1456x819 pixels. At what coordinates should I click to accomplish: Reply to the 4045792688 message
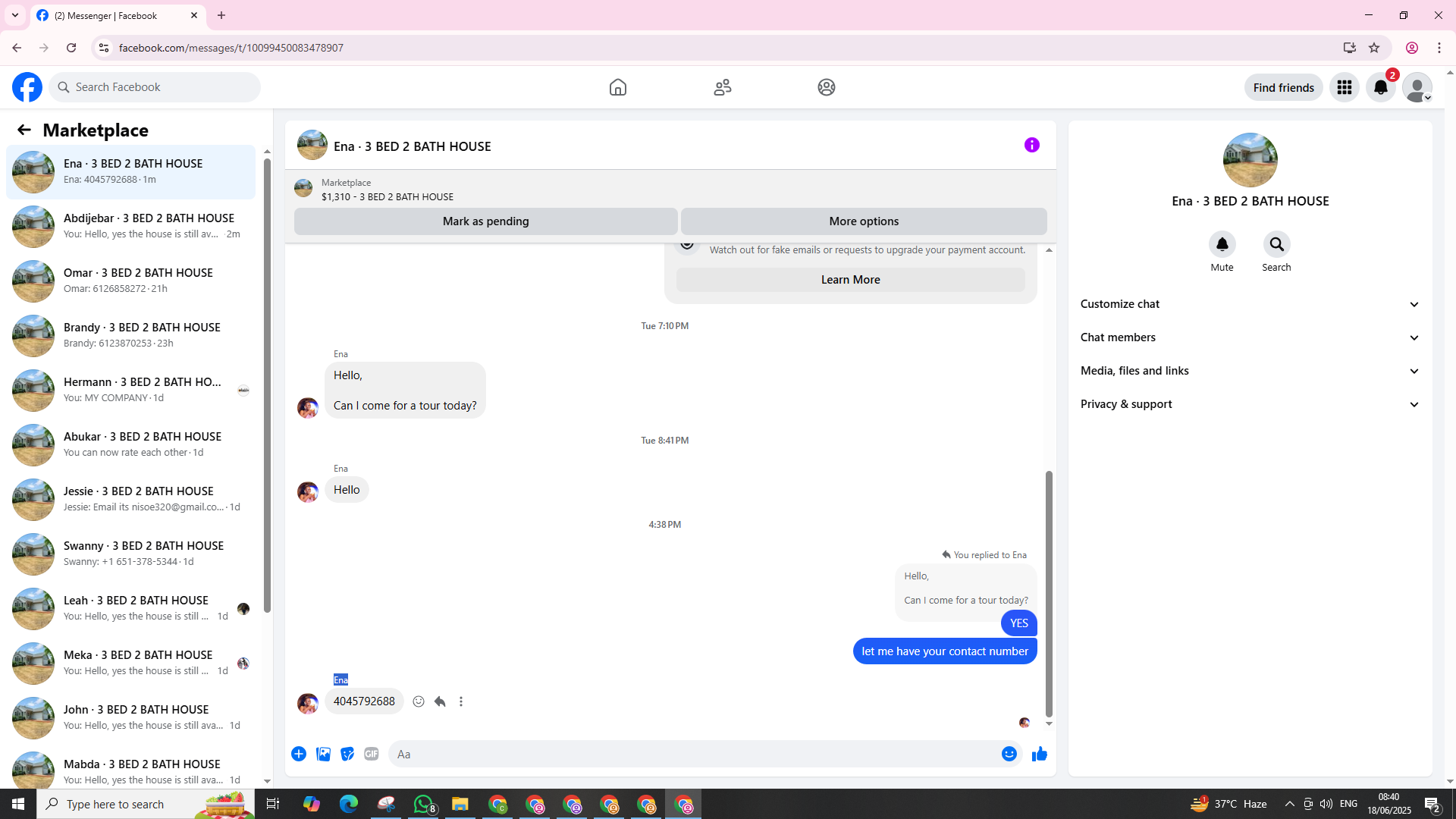pos(440,701)
